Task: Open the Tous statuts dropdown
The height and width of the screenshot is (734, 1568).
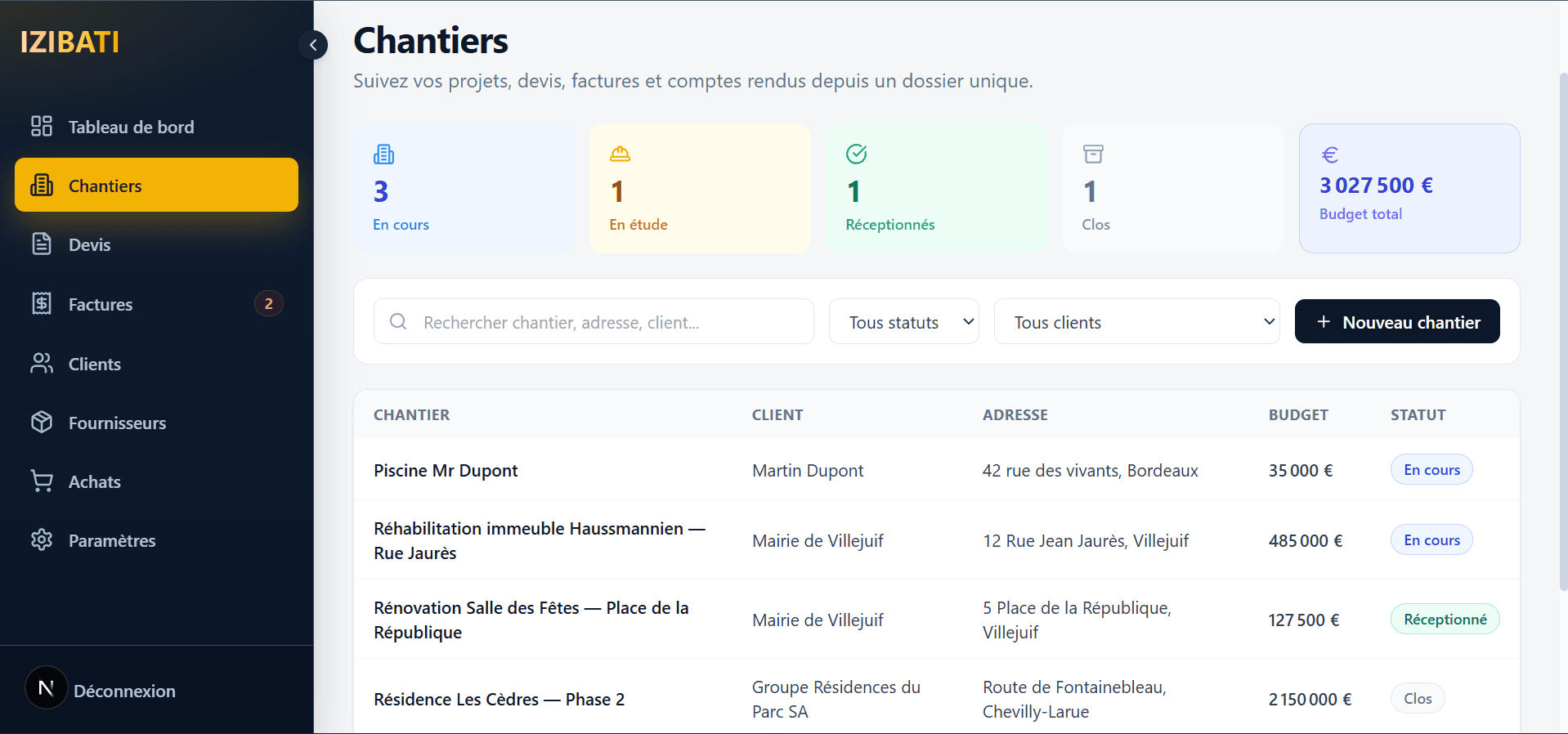Action: [x=903, y=322]
